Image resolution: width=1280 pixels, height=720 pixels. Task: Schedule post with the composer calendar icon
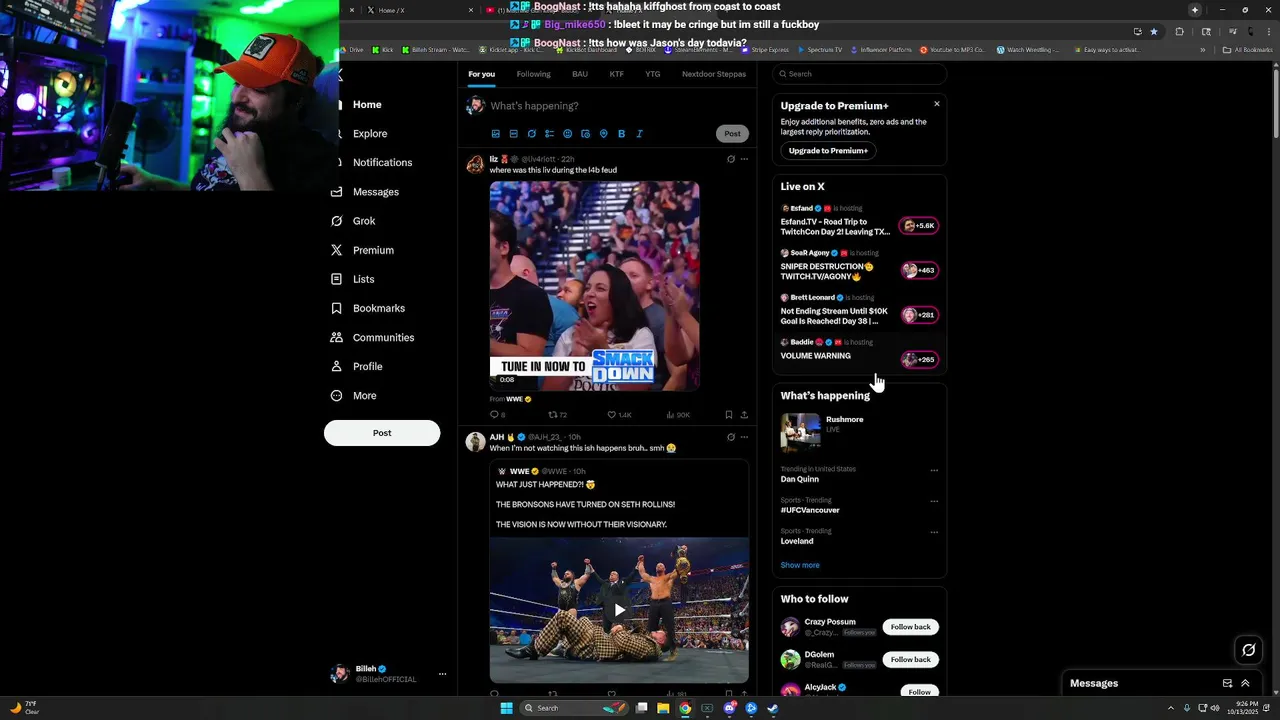click(x=585, y=134)
